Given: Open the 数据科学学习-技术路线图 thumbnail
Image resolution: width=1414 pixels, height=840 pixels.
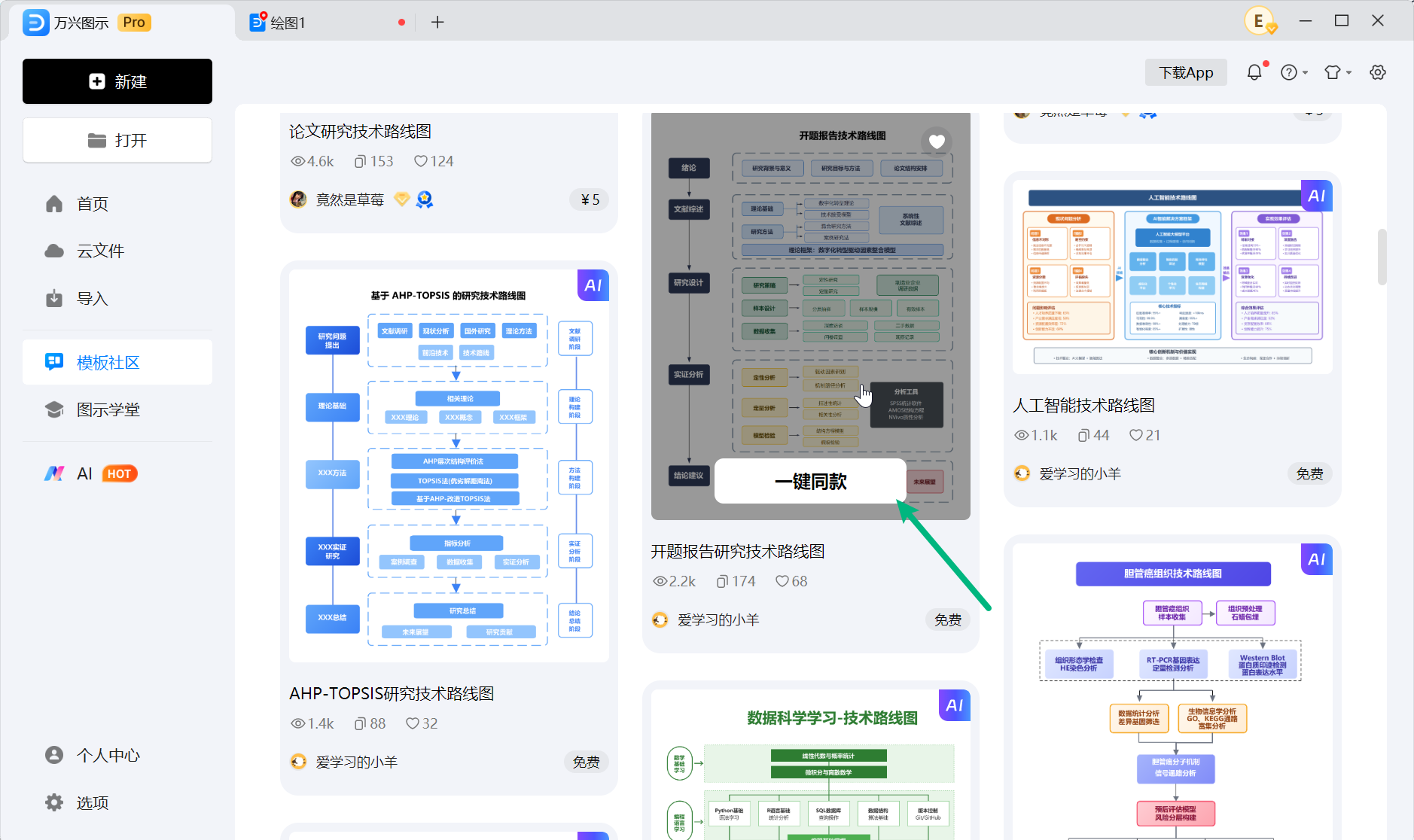Looking at the screenshot, I should click(x=810, y=764).
